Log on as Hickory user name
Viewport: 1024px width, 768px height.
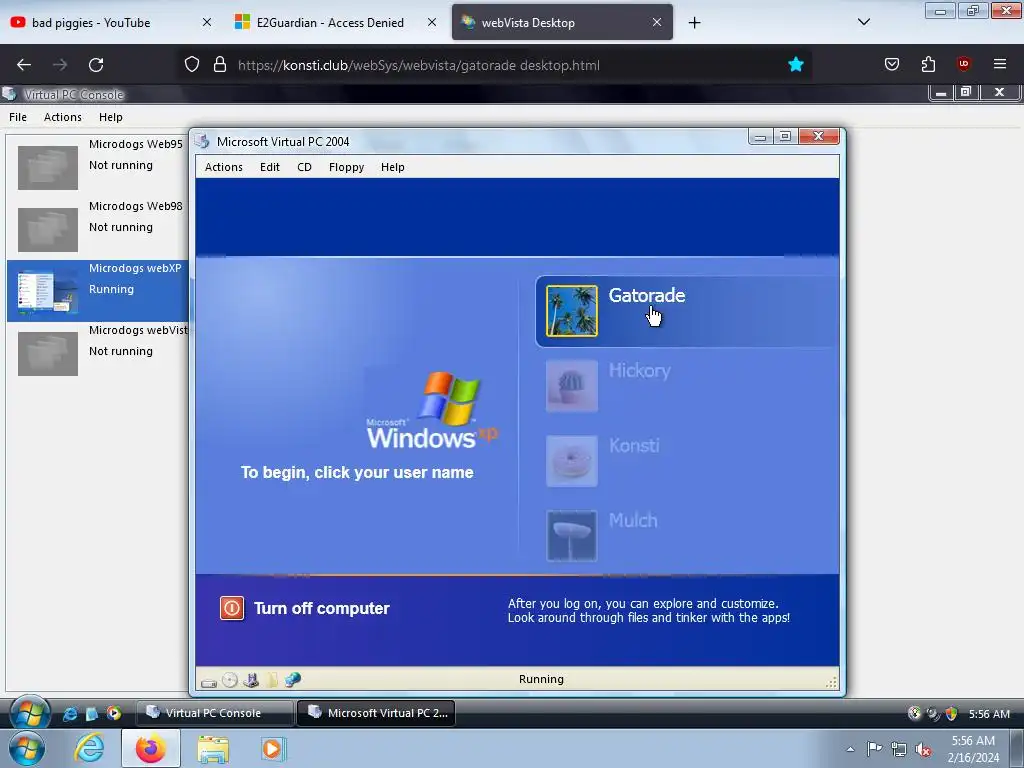639,370
